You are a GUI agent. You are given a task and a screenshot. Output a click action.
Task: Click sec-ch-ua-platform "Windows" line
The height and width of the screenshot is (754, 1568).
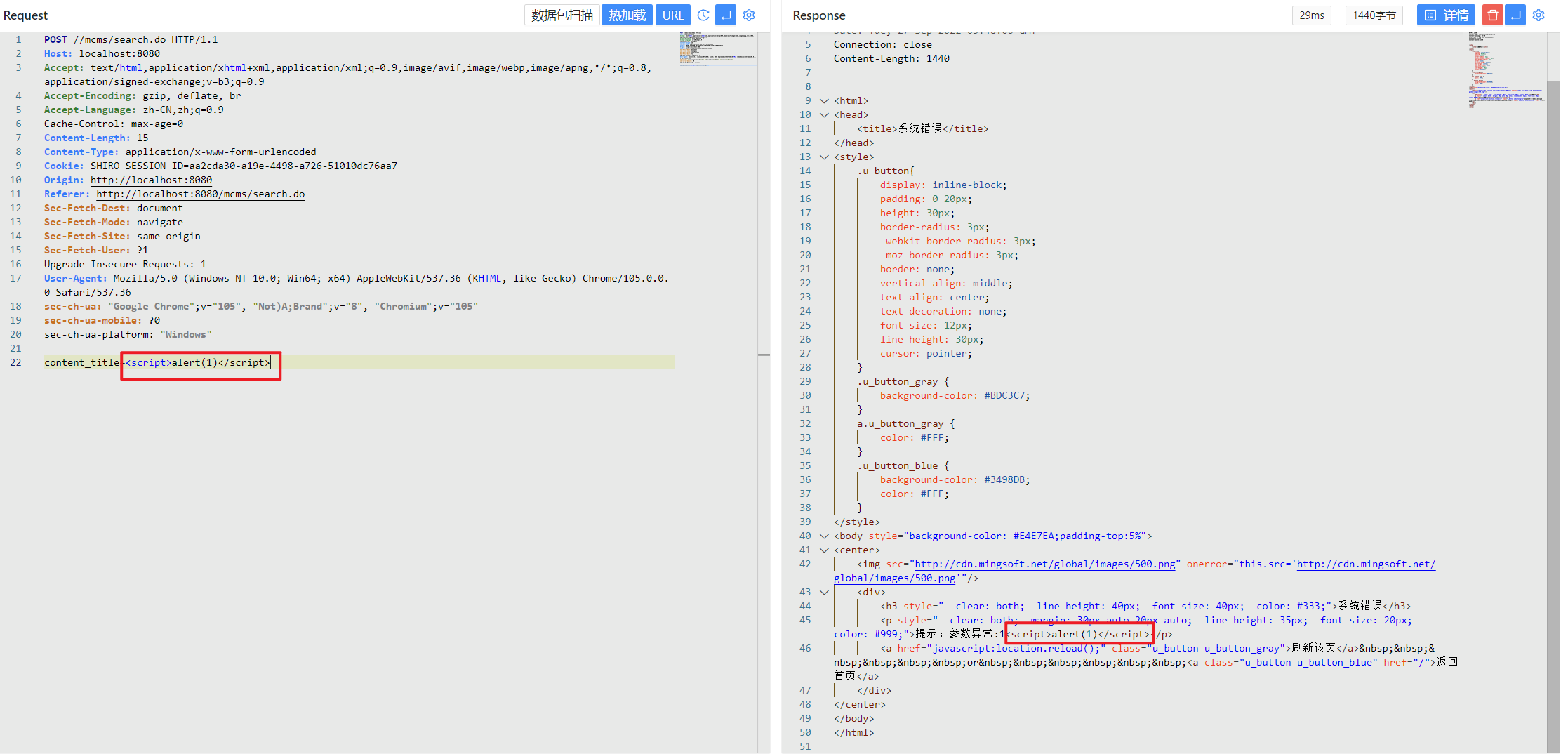tap(128, 334)
